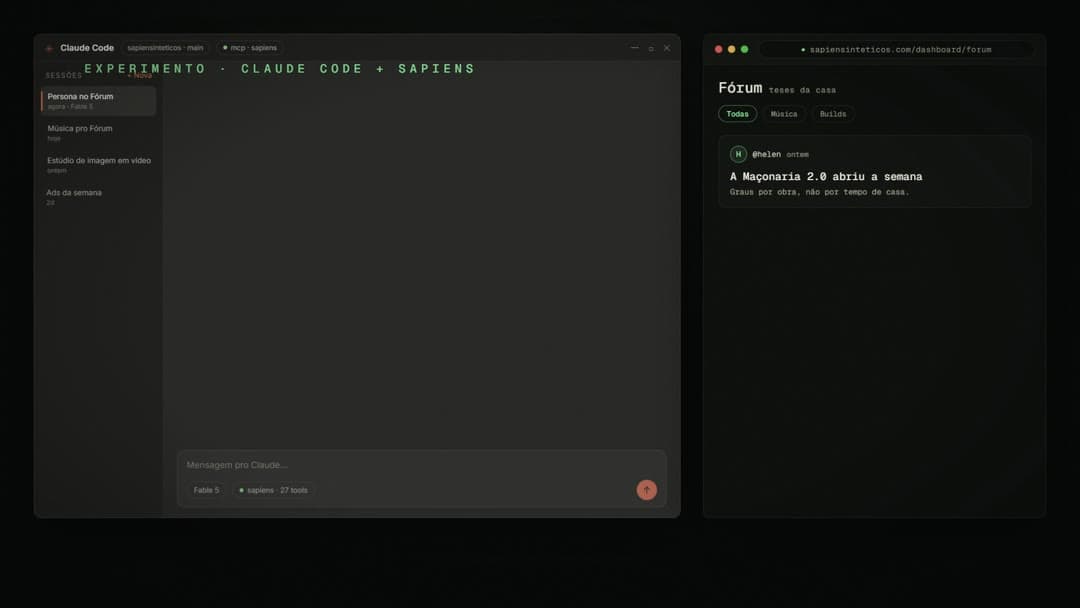Click the Claude Code logo icon
This screenshot has width=1080, height=608.
(x=49, y=48)
